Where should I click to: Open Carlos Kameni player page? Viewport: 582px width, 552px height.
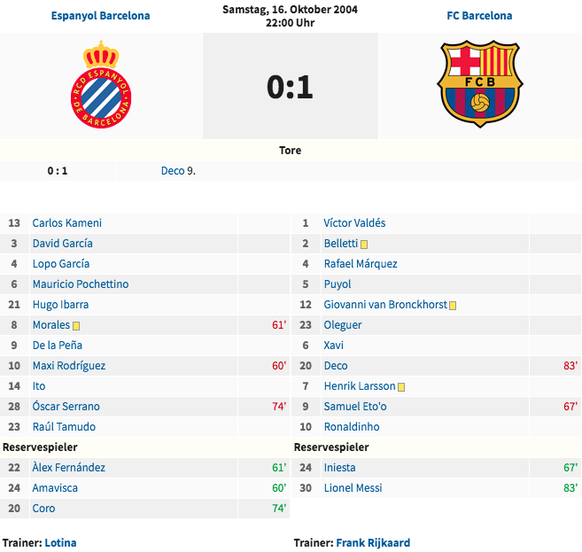pos(67,223)
